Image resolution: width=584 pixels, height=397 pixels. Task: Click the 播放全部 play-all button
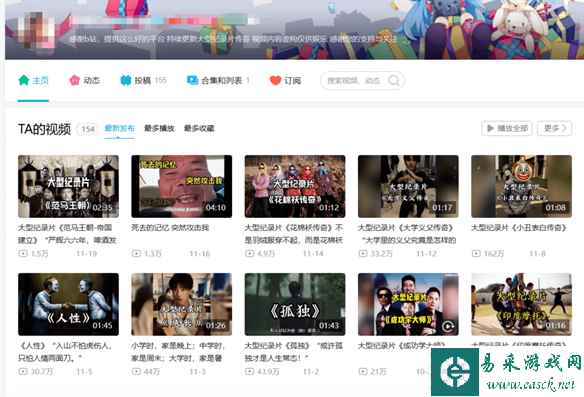point(507,128)
